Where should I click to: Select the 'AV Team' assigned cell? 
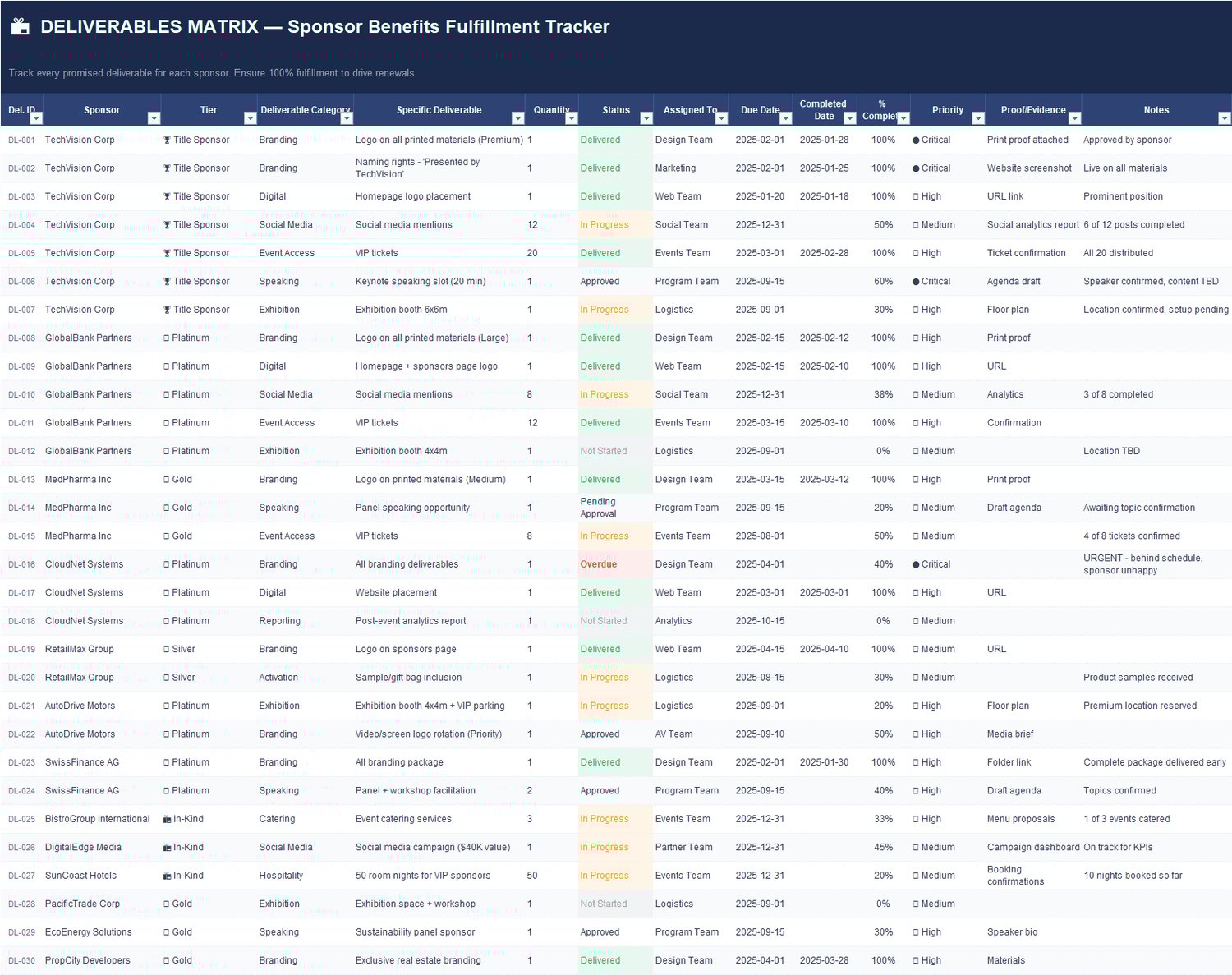click(x=690, y=734)
